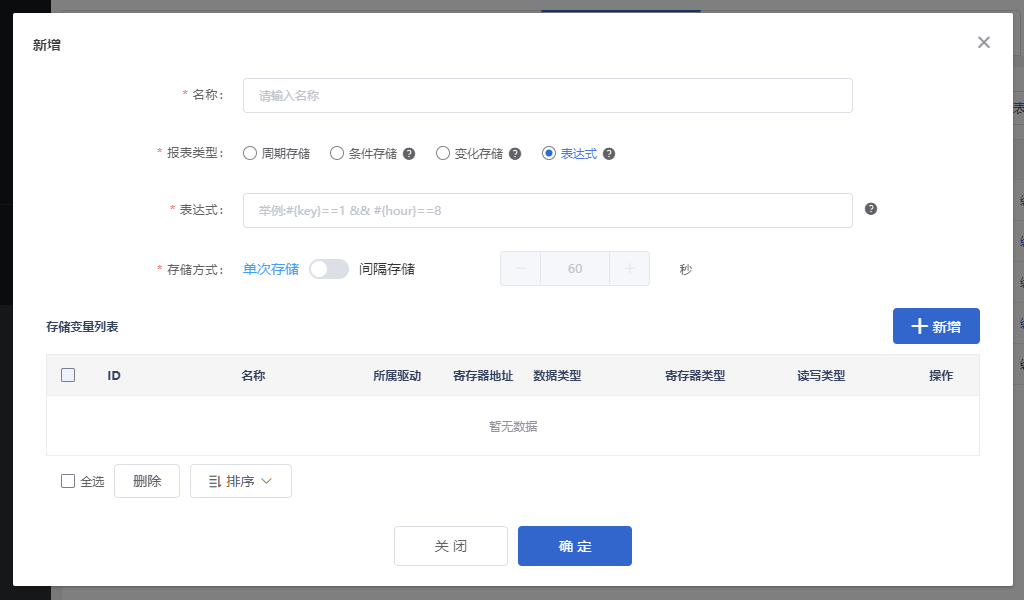Switch the storage mode toggle to 间隔存储
The width and height of the screenshot is (1024, 600).
point(329,268)
